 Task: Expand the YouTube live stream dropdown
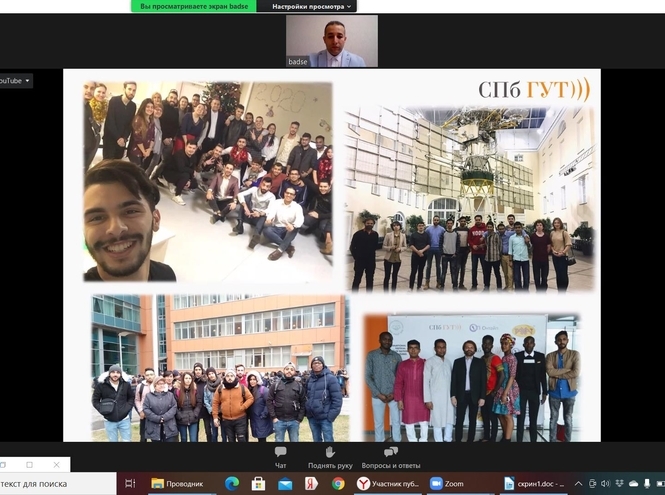[15, 80]
